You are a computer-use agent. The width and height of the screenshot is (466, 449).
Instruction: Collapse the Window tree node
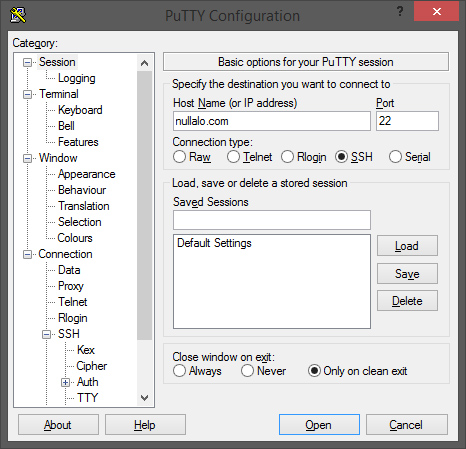click(27, 158)
